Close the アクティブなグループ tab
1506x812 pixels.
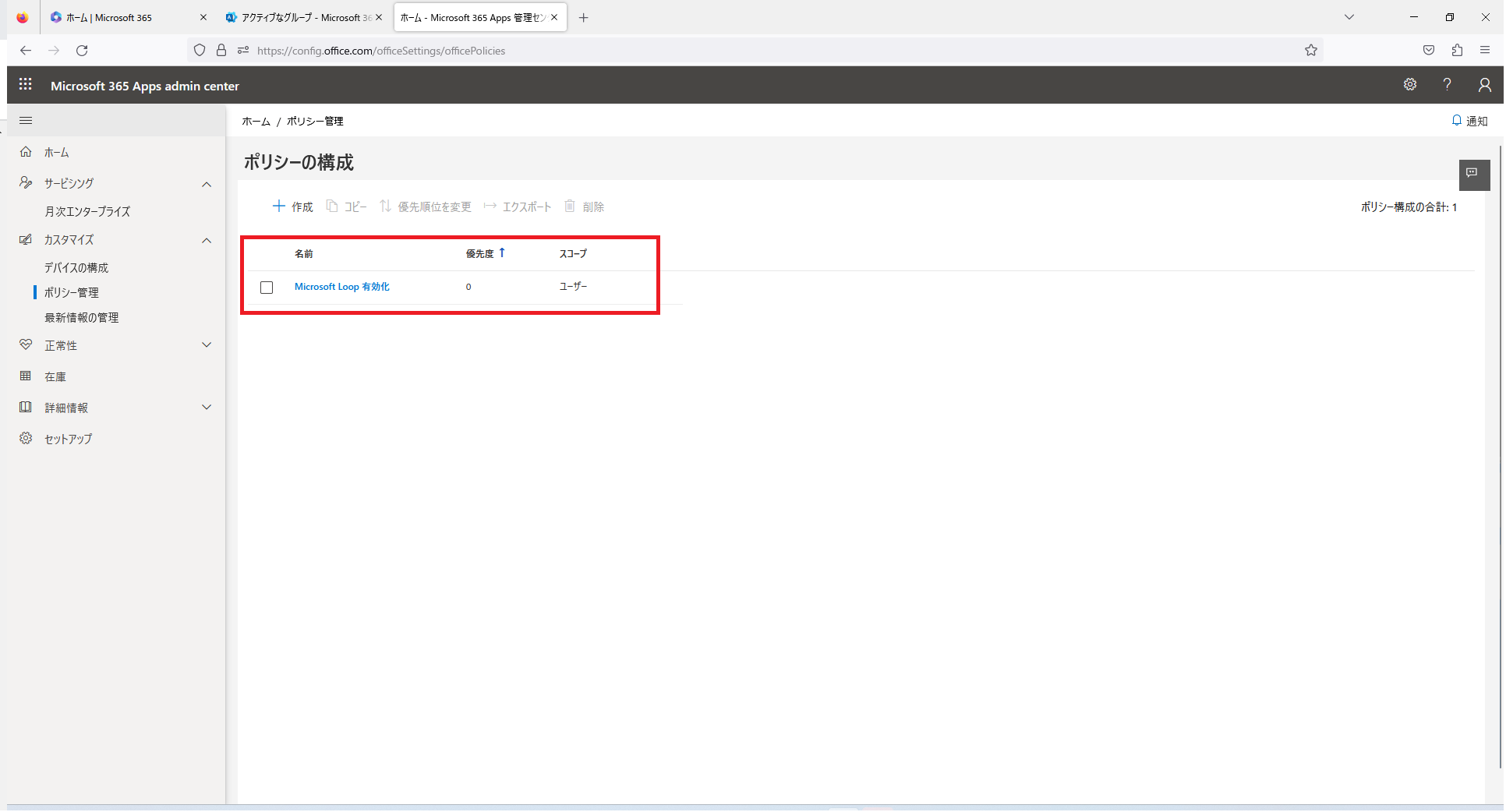click(379, 17)
